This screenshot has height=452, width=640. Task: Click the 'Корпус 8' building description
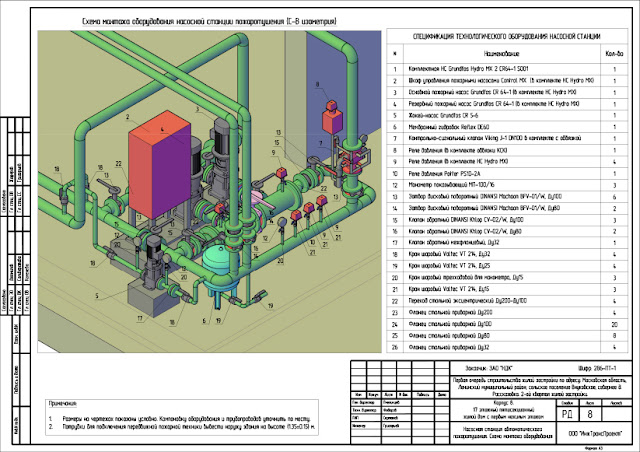pyautogui.click(x=503, y=410)
